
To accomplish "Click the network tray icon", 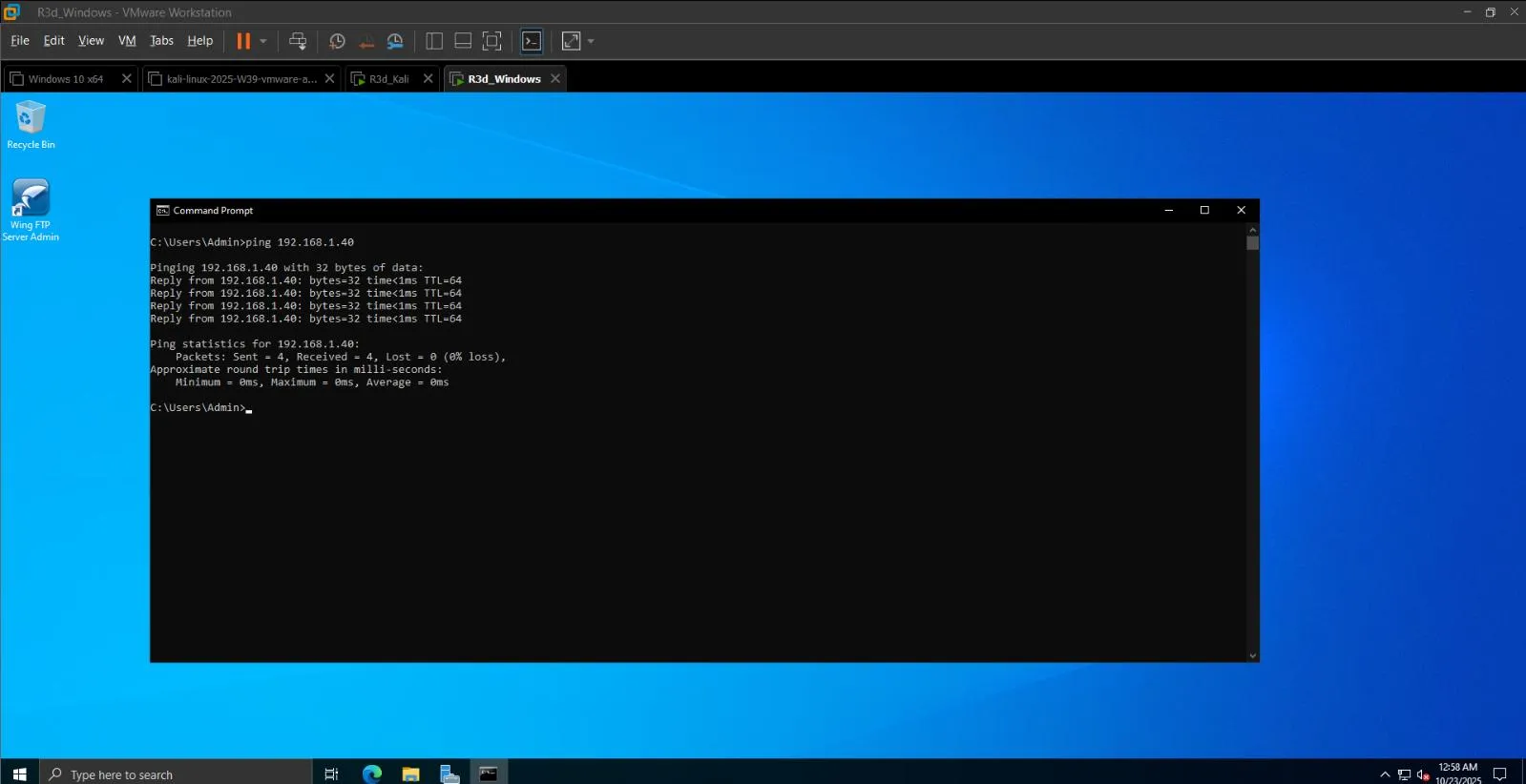I will point(1404,774).
